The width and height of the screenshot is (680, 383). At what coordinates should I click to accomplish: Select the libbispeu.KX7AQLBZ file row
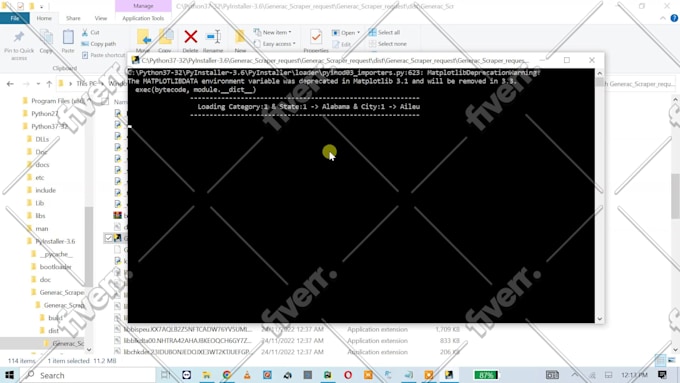pyautogui.click(x=286, y=329)
